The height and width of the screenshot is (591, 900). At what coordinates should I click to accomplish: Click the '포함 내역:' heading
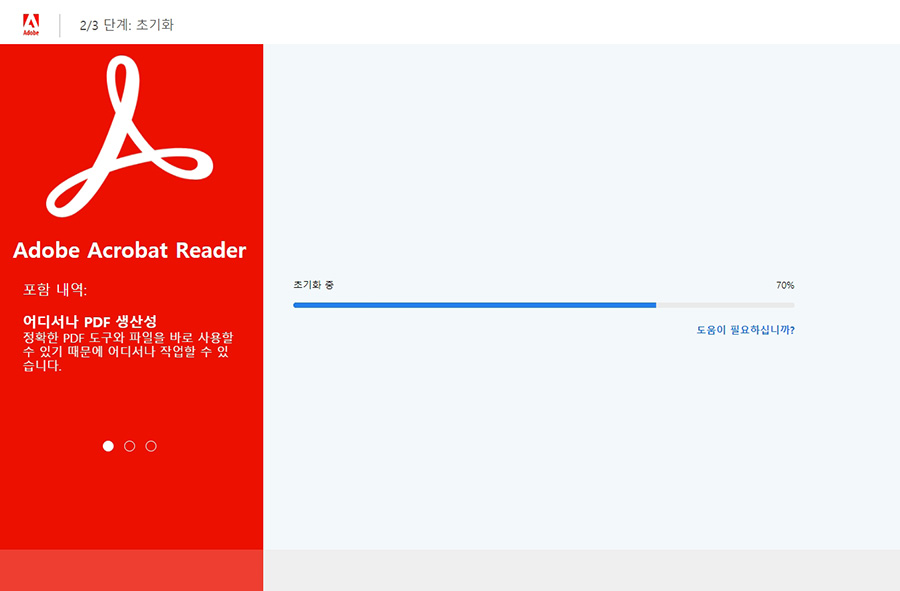coord(55,290)
